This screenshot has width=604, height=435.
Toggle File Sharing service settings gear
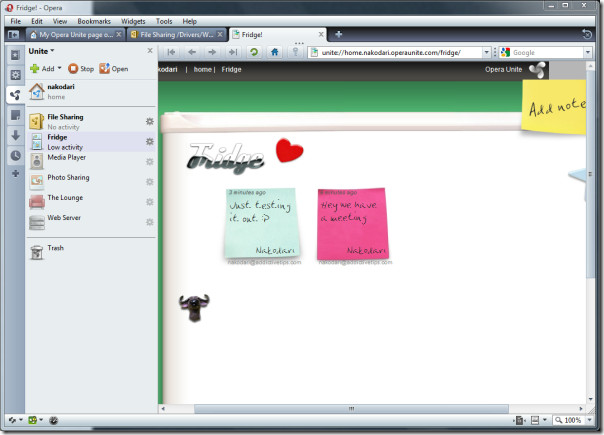click(x=149, y=121)
